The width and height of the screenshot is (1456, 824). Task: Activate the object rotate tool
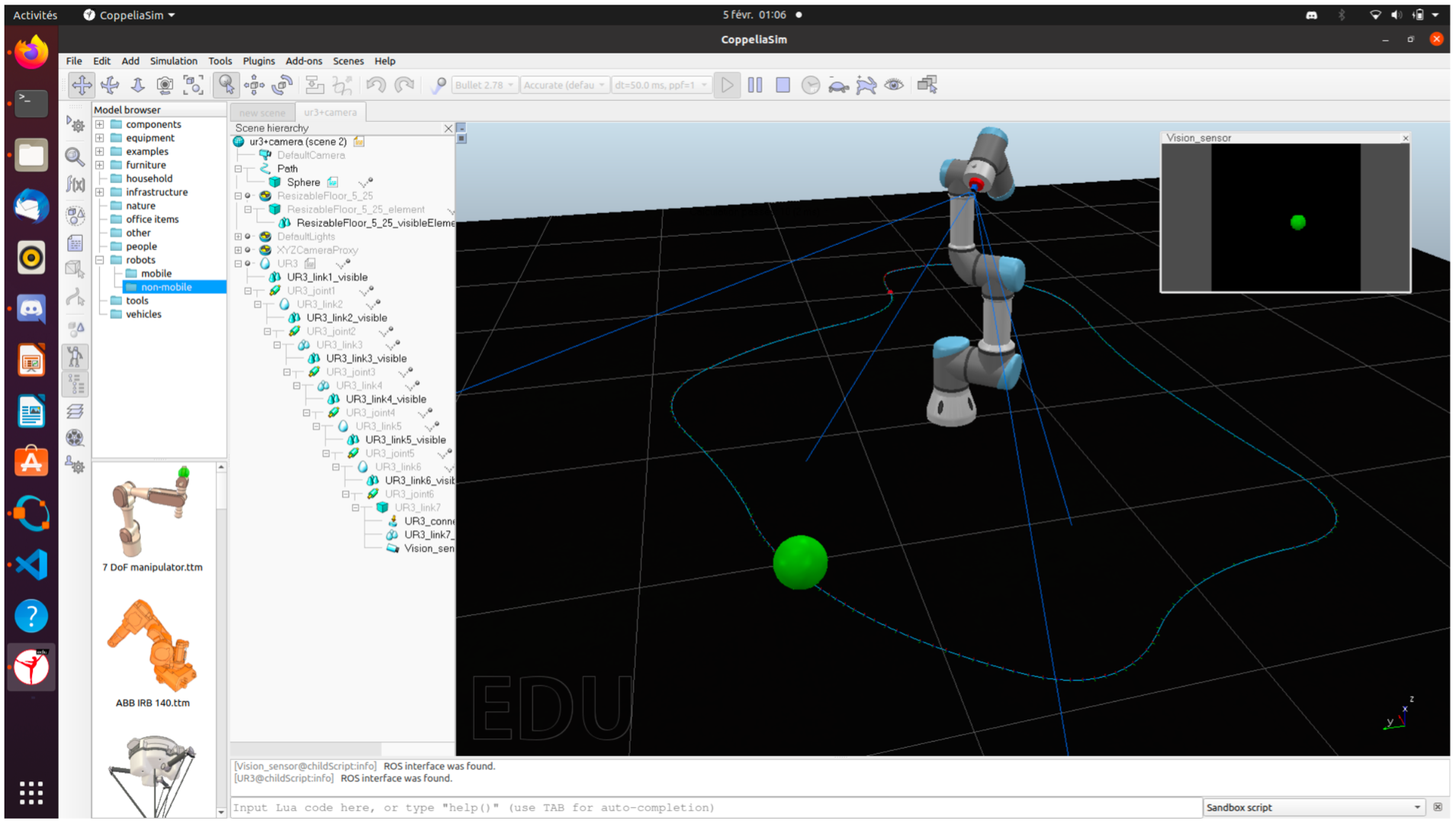click(282, 85)
